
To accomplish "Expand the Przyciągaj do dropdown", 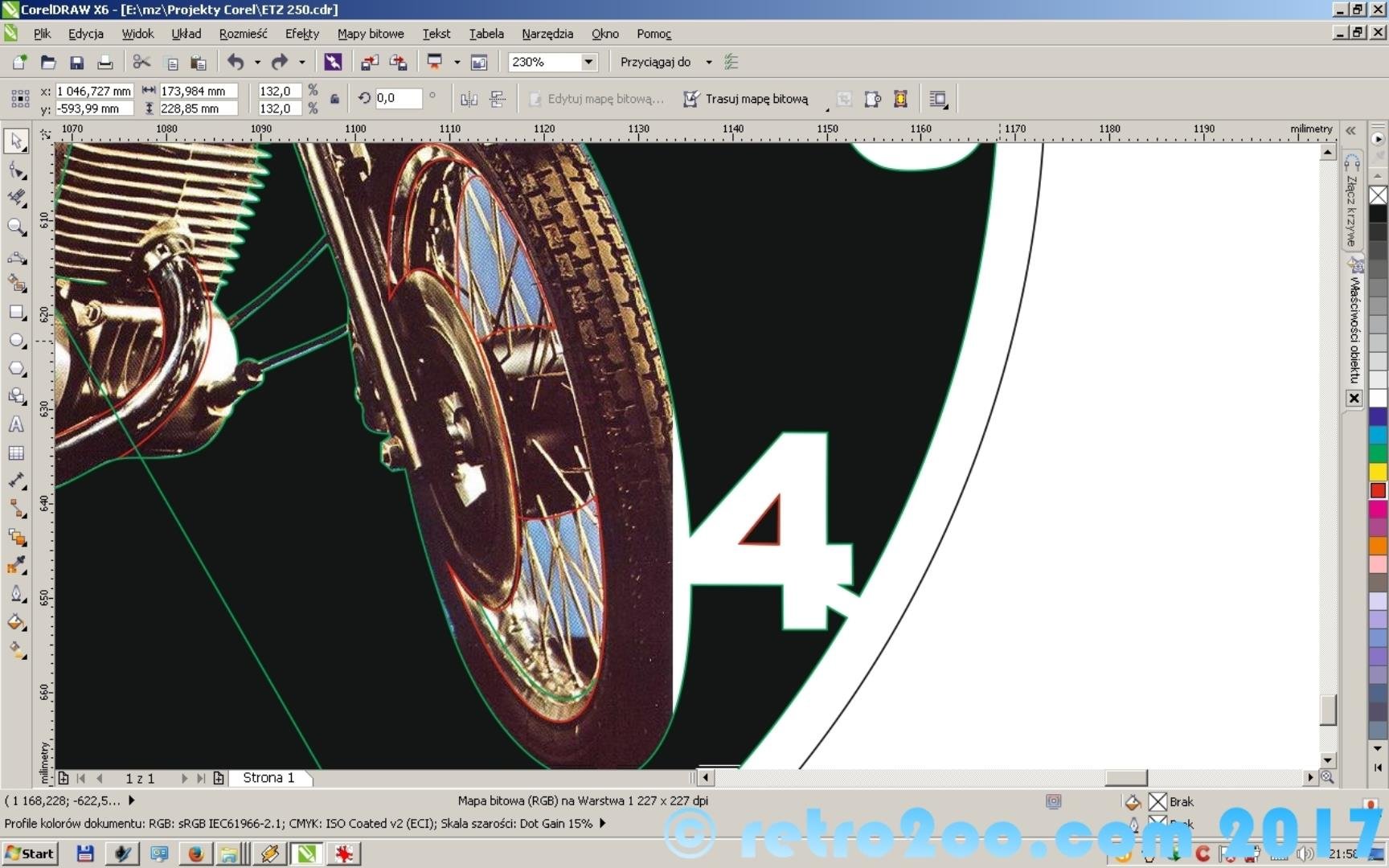I will pos(708,62).
